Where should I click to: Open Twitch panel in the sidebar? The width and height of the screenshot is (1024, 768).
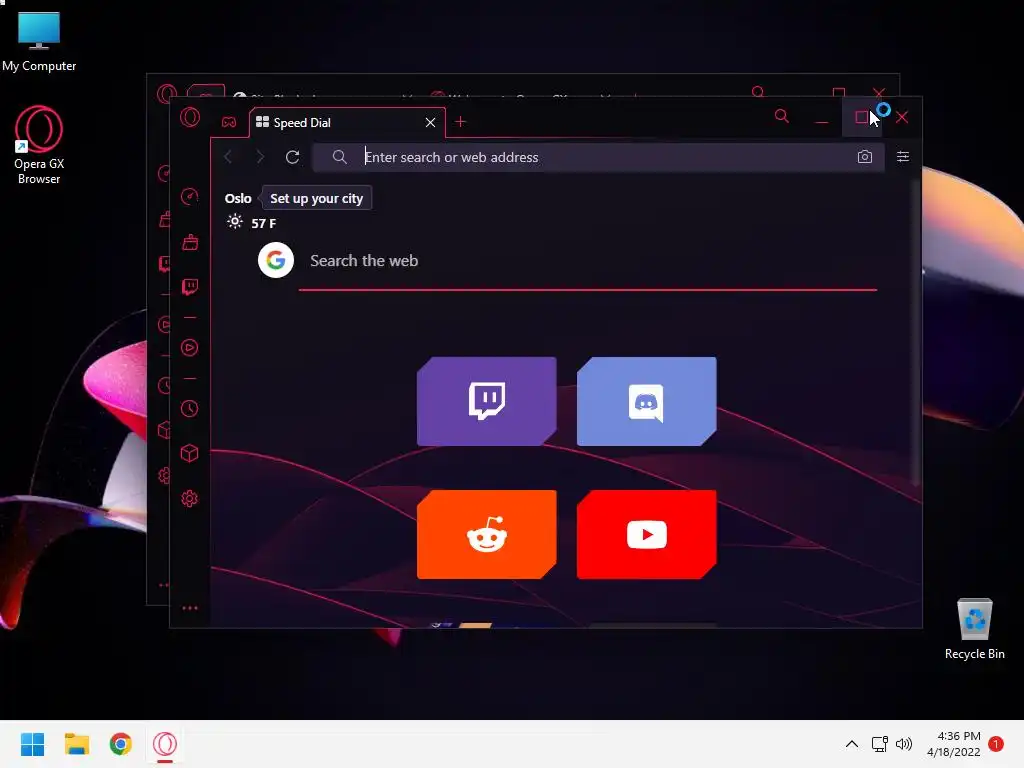coord(190,287)
